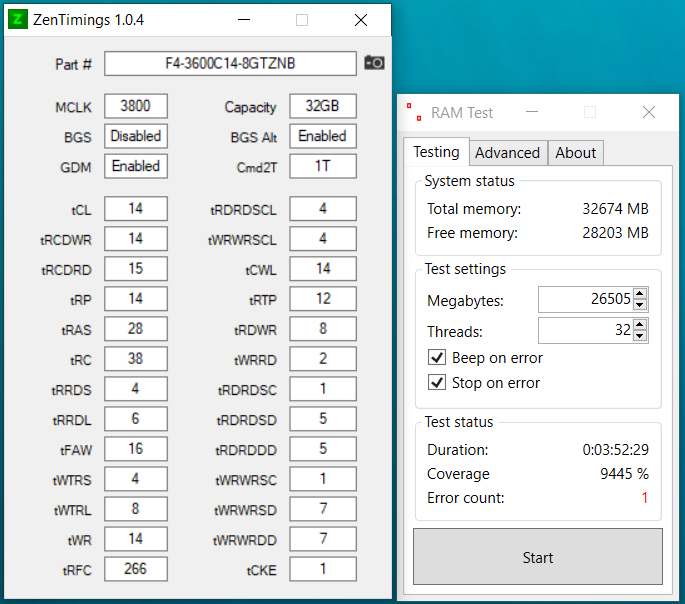Screen dimensions: 685x604
Task: Minimize the ZenTimings window
Action: [x=244, y=20]
